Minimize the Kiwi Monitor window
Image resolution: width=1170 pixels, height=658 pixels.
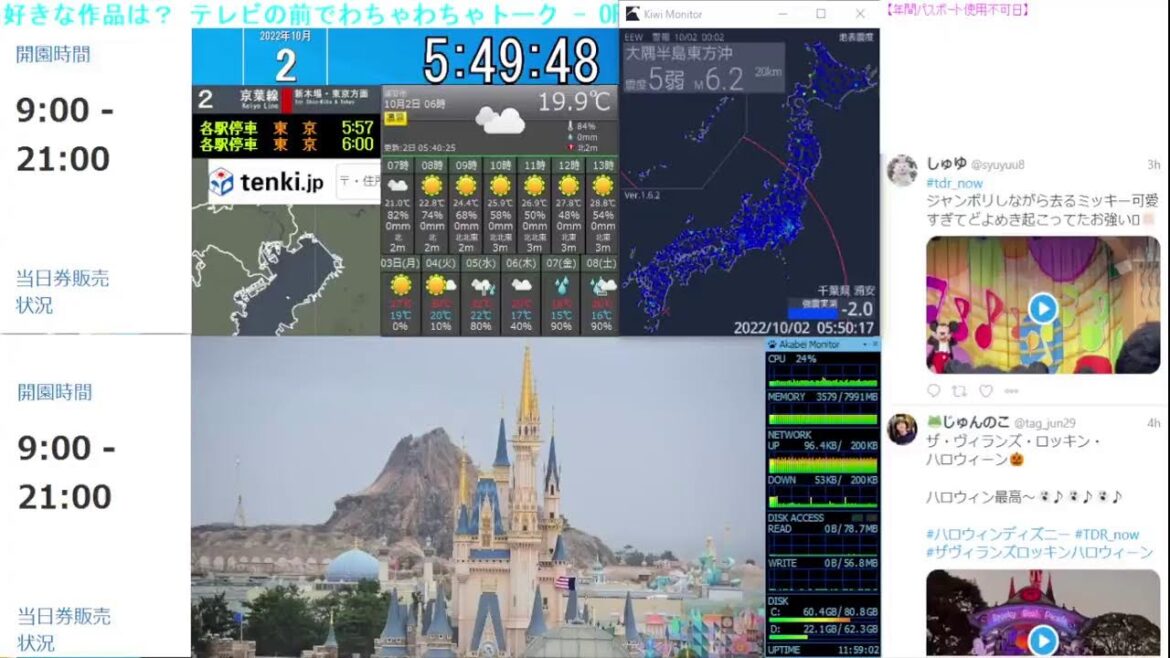point(782,13)
